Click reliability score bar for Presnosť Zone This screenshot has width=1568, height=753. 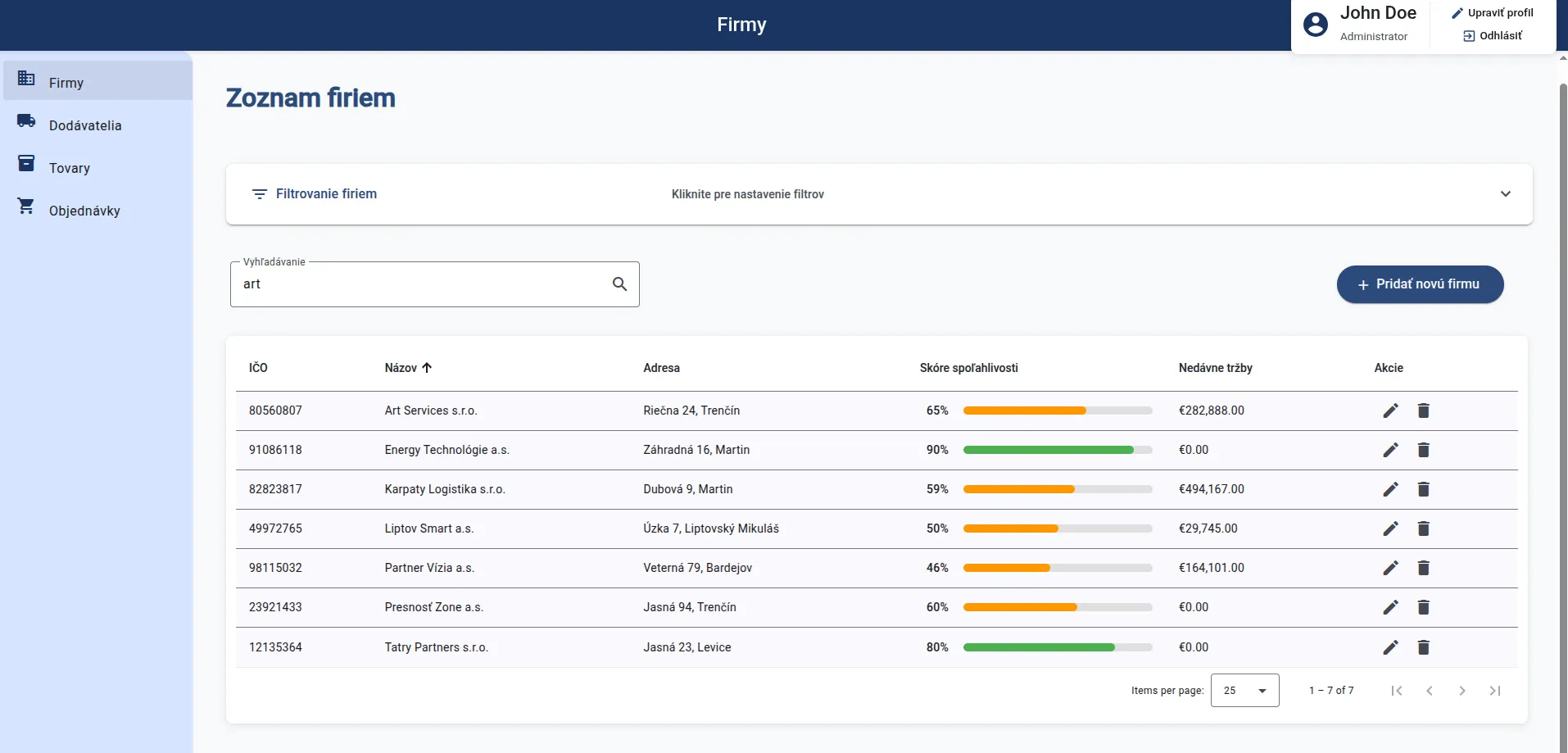[x=1057, y=607]
